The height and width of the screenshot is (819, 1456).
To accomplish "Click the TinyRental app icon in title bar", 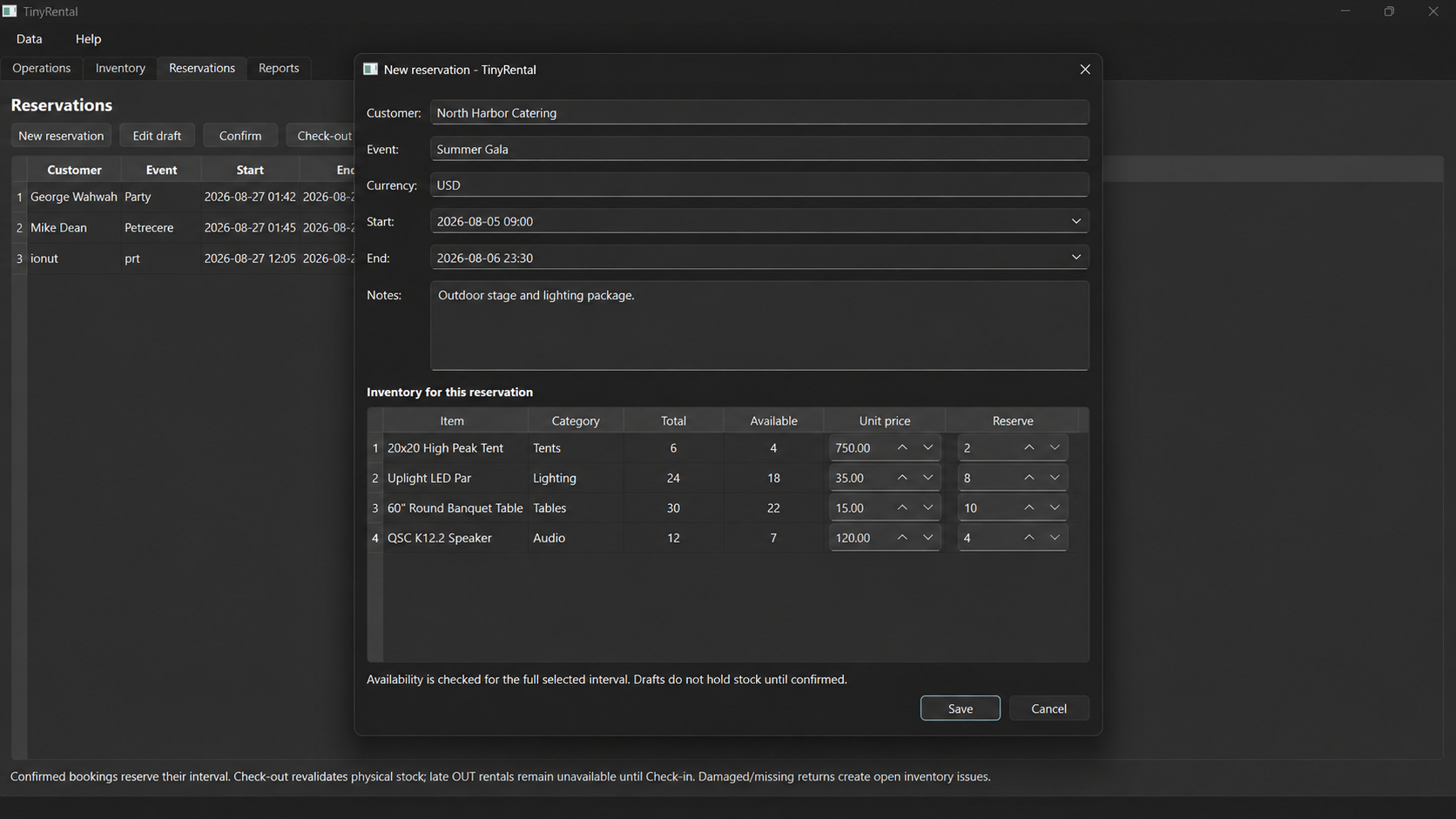I will (x=10, y=11).
